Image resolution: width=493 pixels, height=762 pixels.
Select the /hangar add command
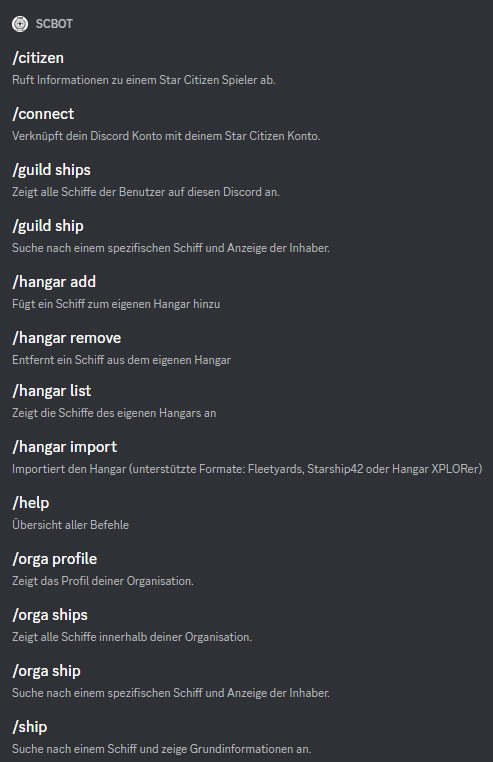tap(54, 282)
